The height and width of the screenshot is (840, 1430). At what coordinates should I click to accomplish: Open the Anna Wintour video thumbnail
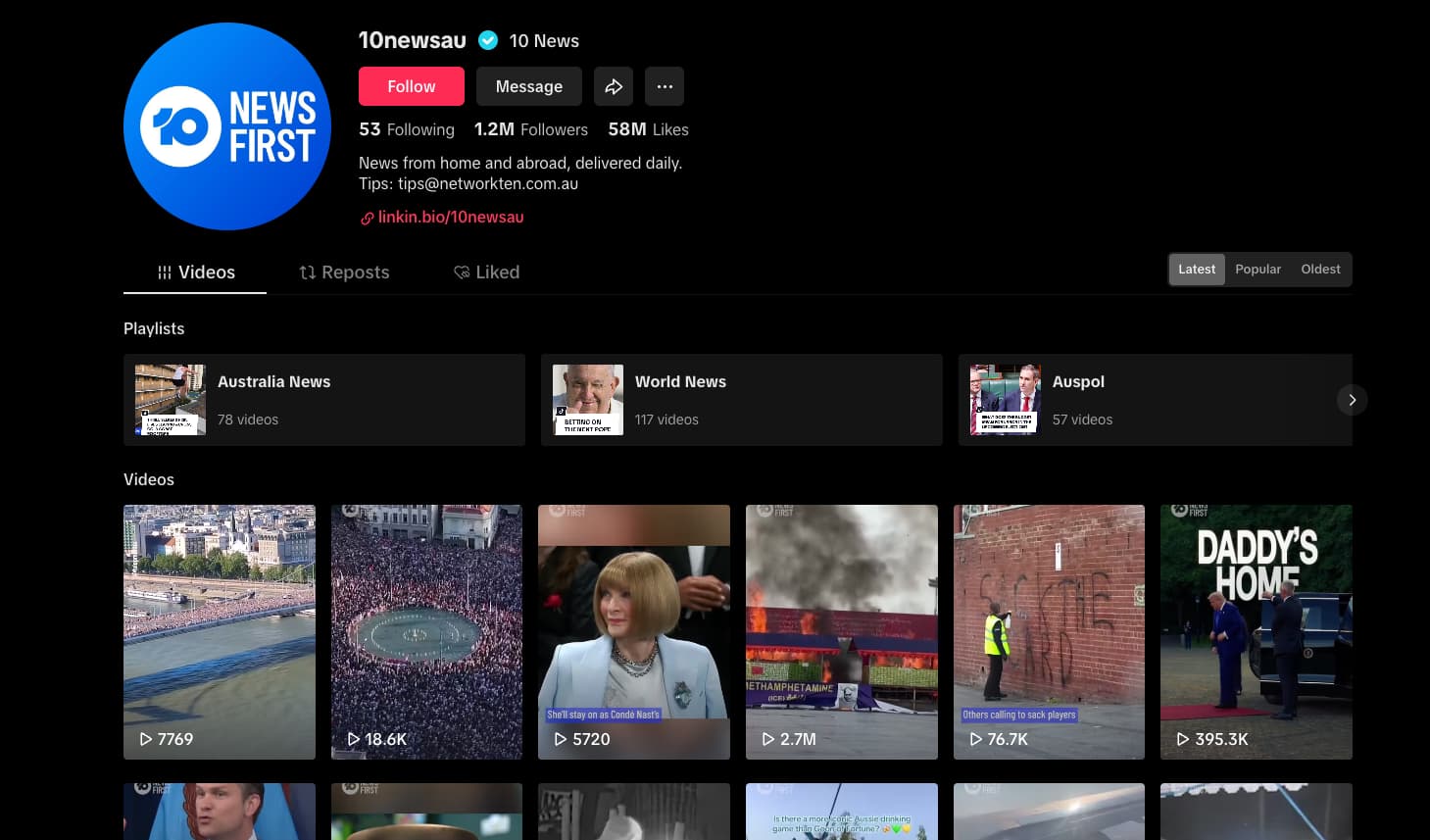point(634,632)
